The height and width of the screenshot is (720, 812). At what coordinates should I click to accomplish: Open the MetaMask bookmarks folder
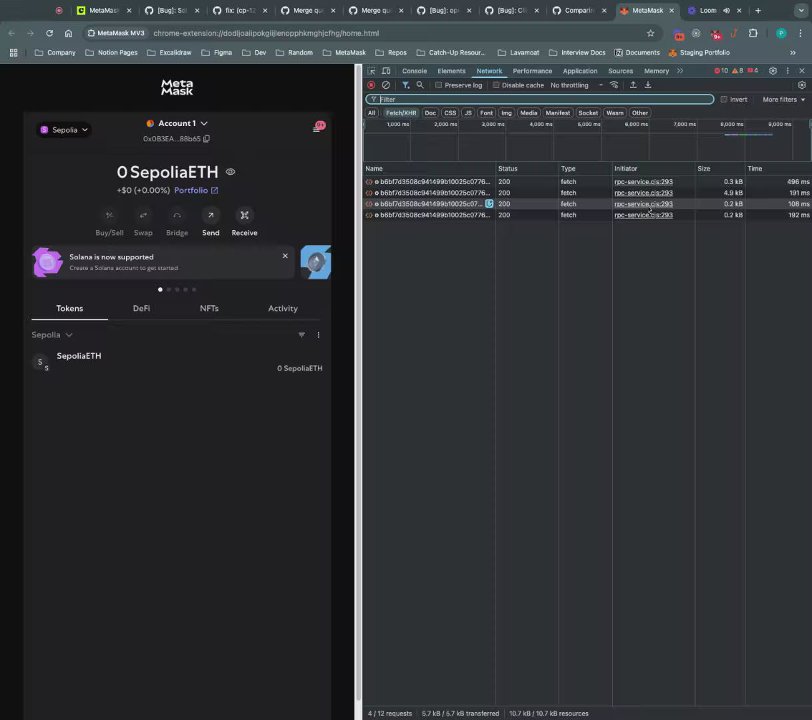[344, 53]
